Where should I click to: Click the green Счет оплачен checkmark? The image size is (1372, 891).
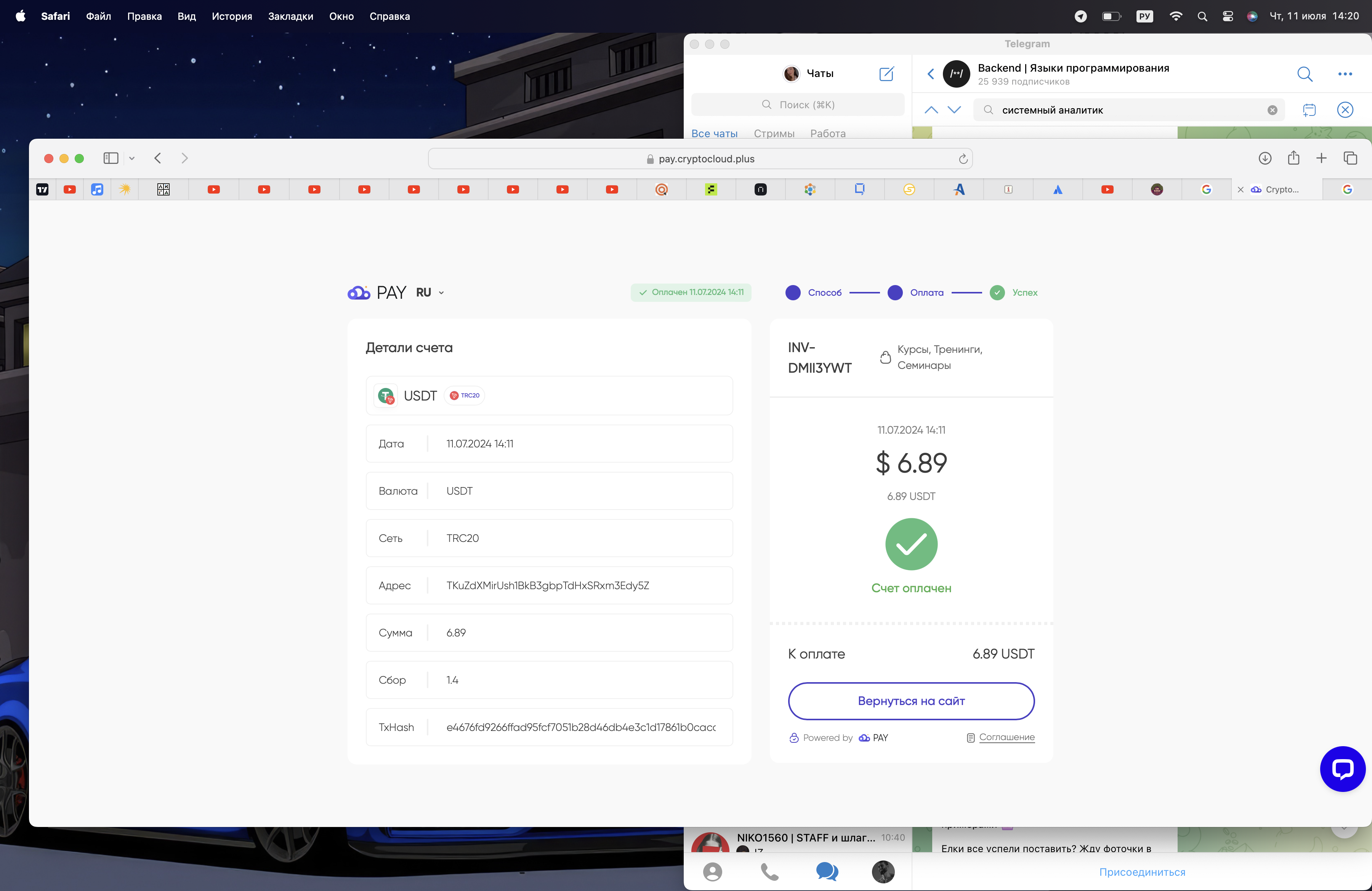click(911, 544)
